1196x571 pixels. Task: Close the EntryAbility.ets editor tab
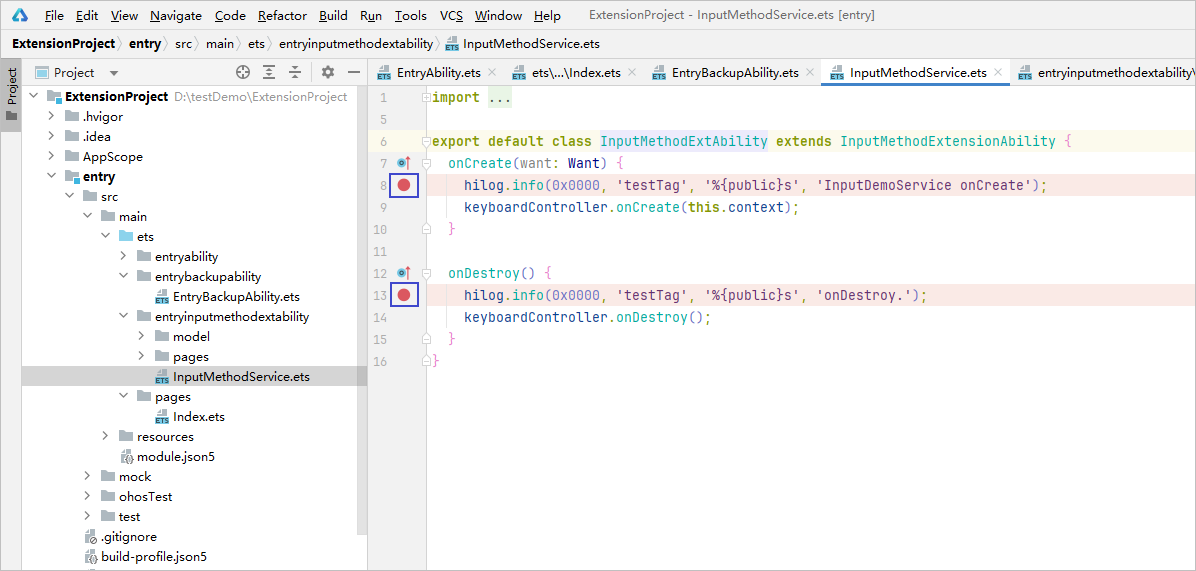tap(492, 73)
